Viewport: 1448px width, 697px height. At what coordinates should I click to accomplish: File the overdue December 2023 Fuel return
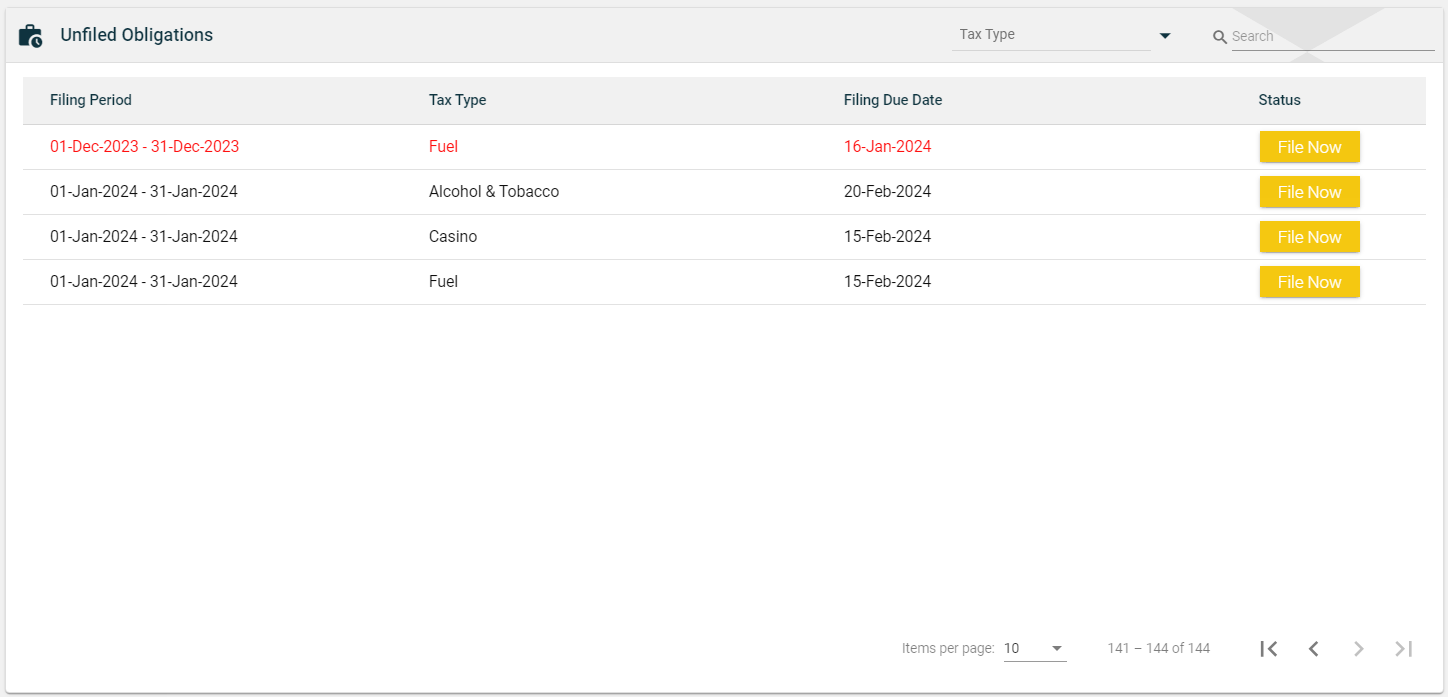[x=1309, y=147]
